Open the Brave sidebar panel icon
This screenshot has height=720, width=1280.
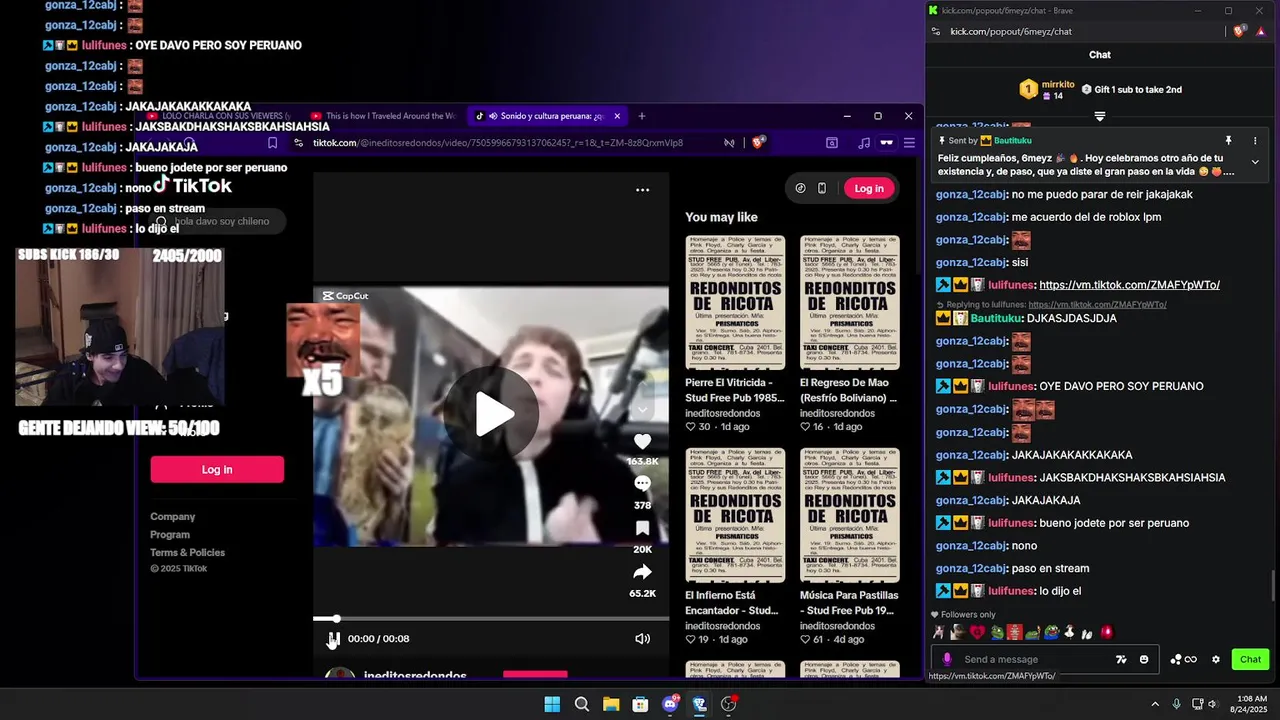[x=832, y=143]
